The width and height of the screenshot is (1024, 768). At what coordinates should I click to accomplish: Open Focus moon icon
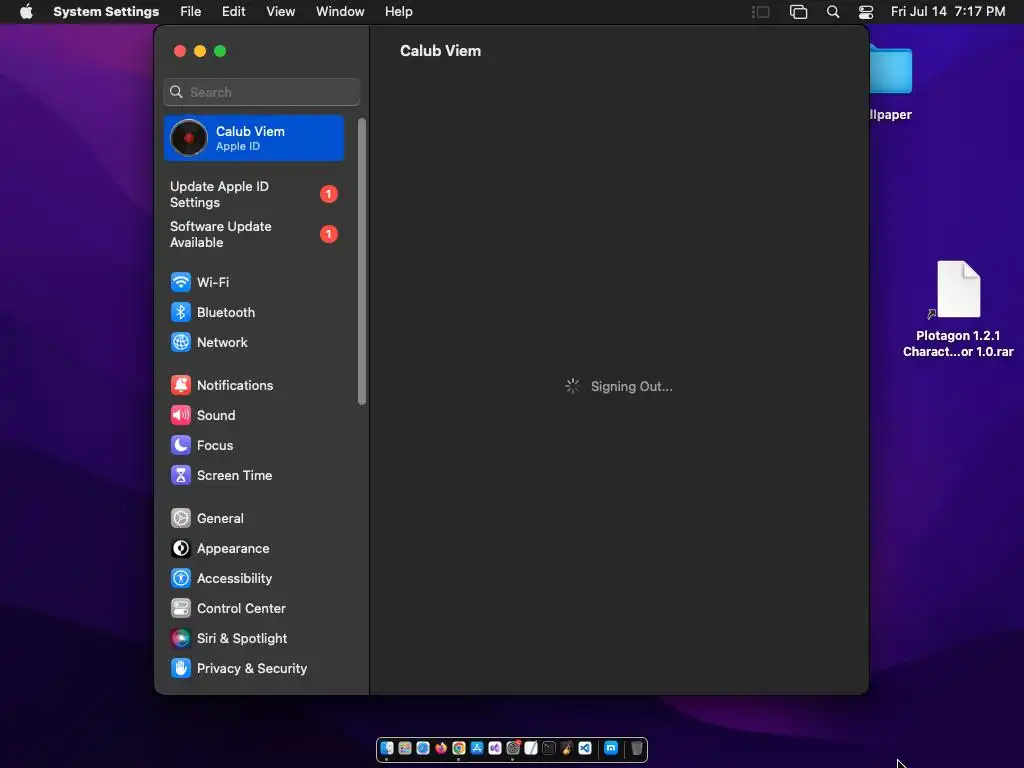[x=181, y=445]
